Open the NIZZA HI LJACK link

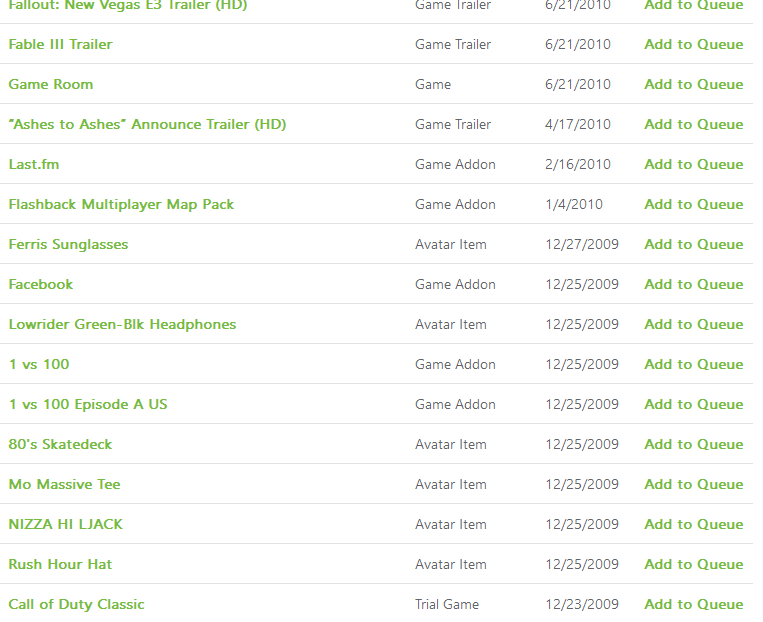click(x=66, y=524)
